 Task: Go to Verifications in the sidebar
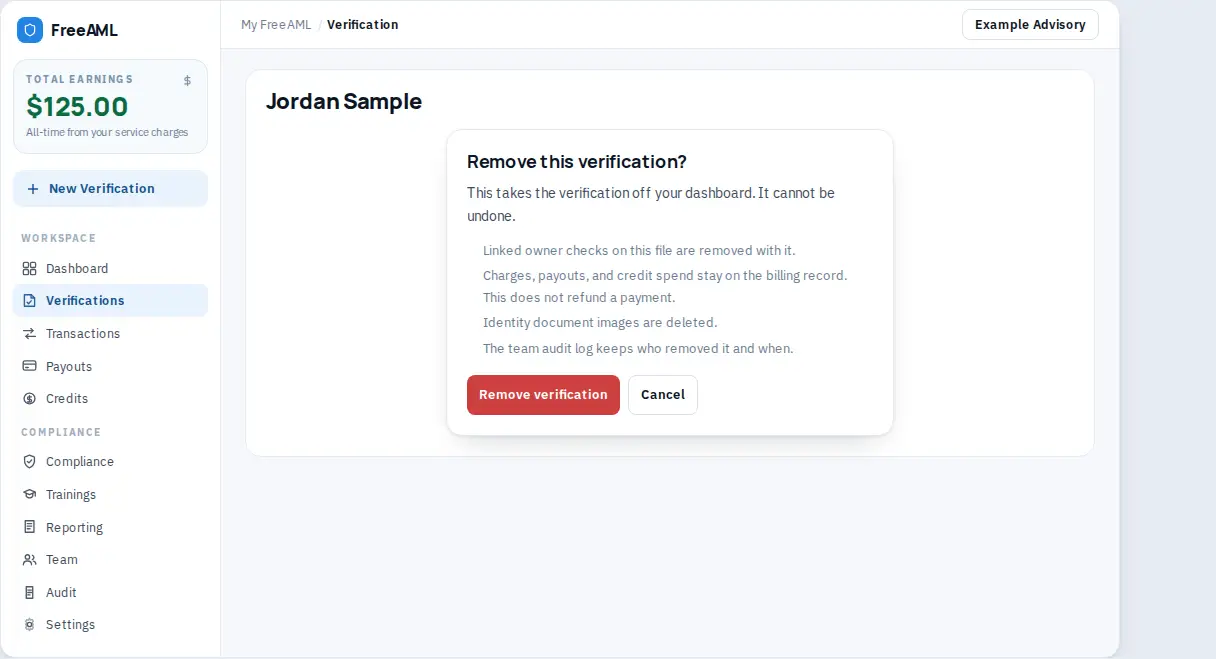pyautogui.click(x=110, y=301)
